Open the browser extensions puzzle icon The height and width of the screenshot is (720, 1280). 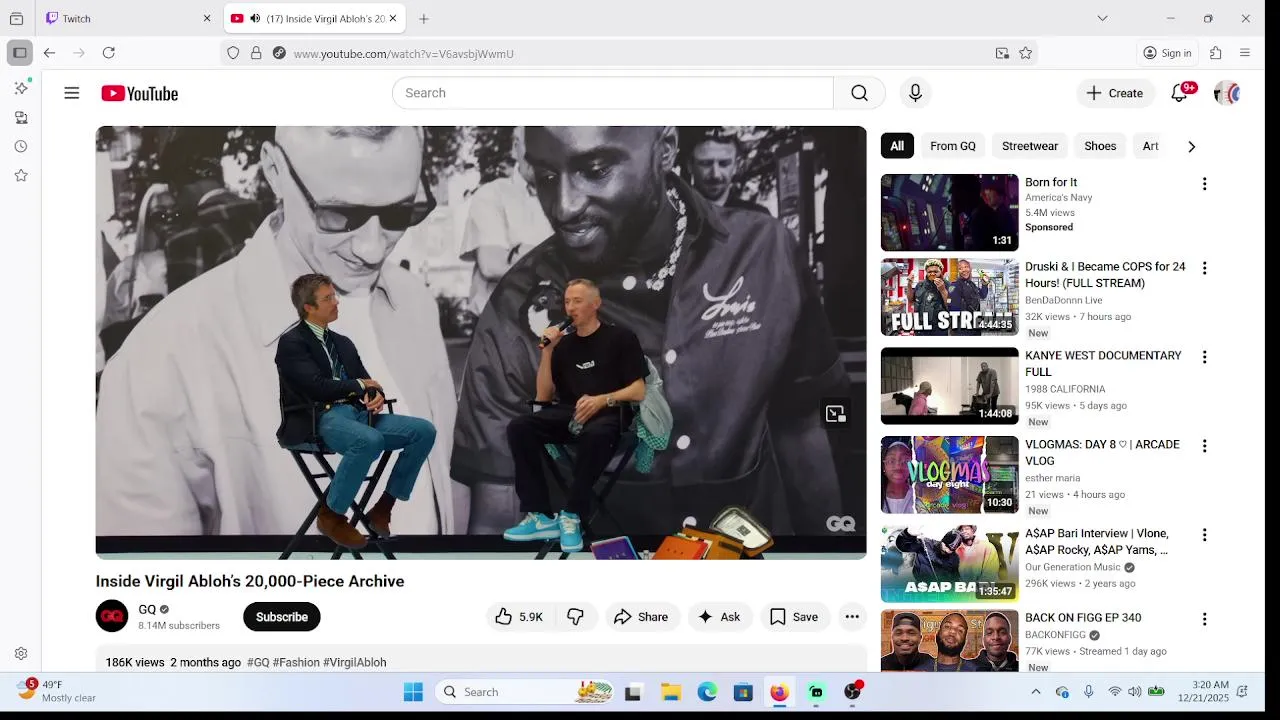click(x=1216, y=53)
